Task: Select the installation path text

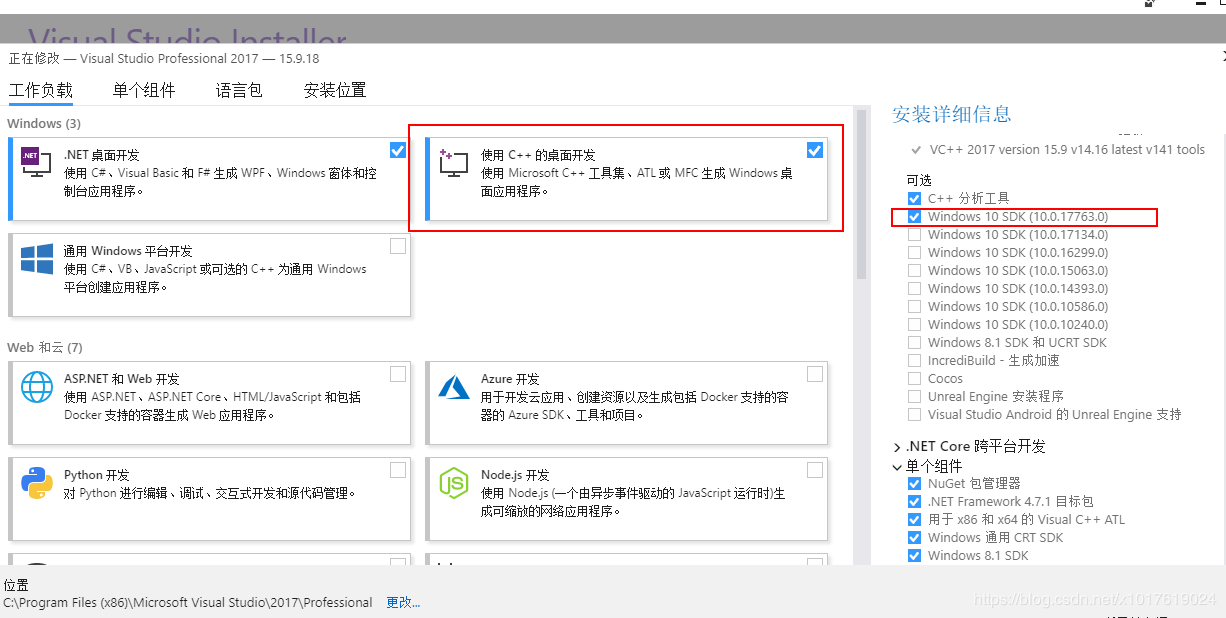Action: pyautogui.click(x=188, y=603)
